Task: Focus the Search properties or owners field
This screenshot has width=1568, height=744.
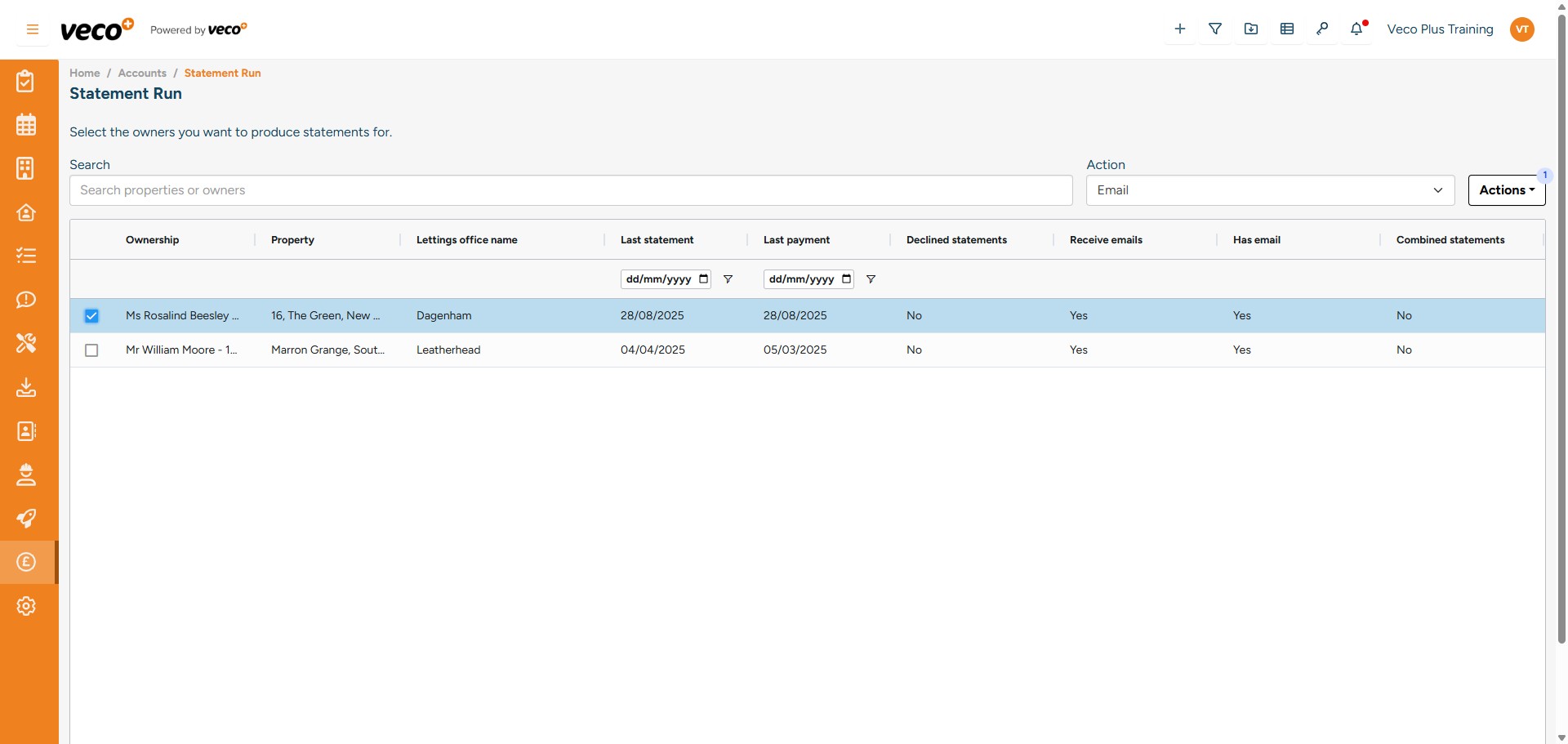Action: 570,190
